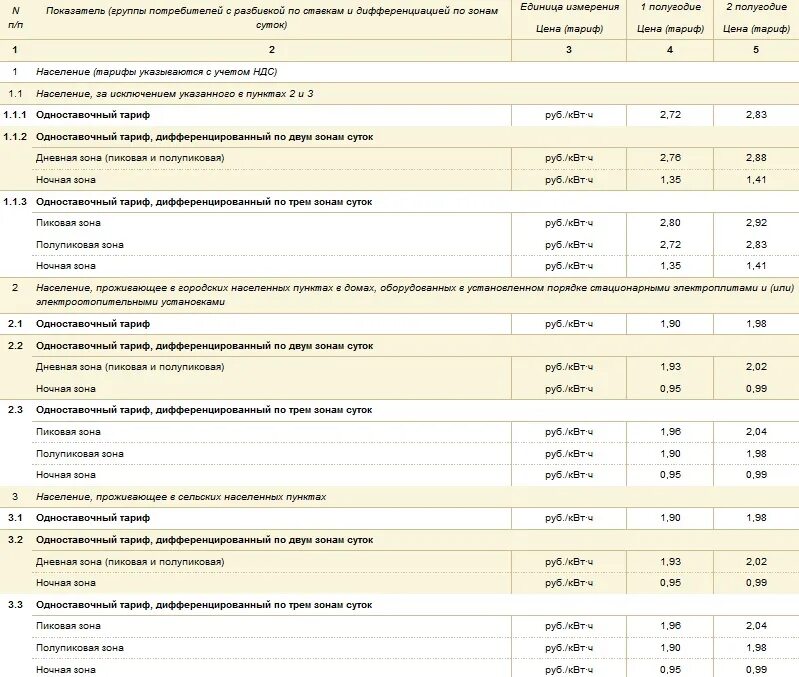This screenshot has height=677, width=799.
Task: Click the 'N п/п' column header
Action: [15, 17]
